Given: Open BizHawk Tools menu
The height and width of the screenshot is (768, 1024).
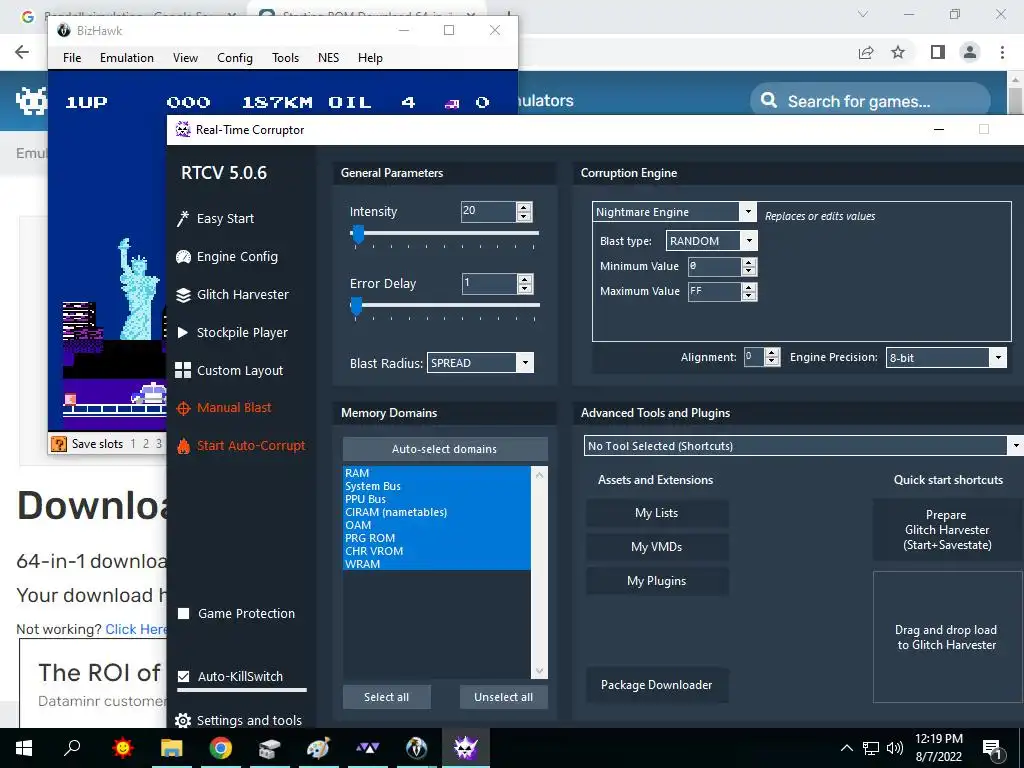Looking at the screenshot, I should click(x=285, y=58).
